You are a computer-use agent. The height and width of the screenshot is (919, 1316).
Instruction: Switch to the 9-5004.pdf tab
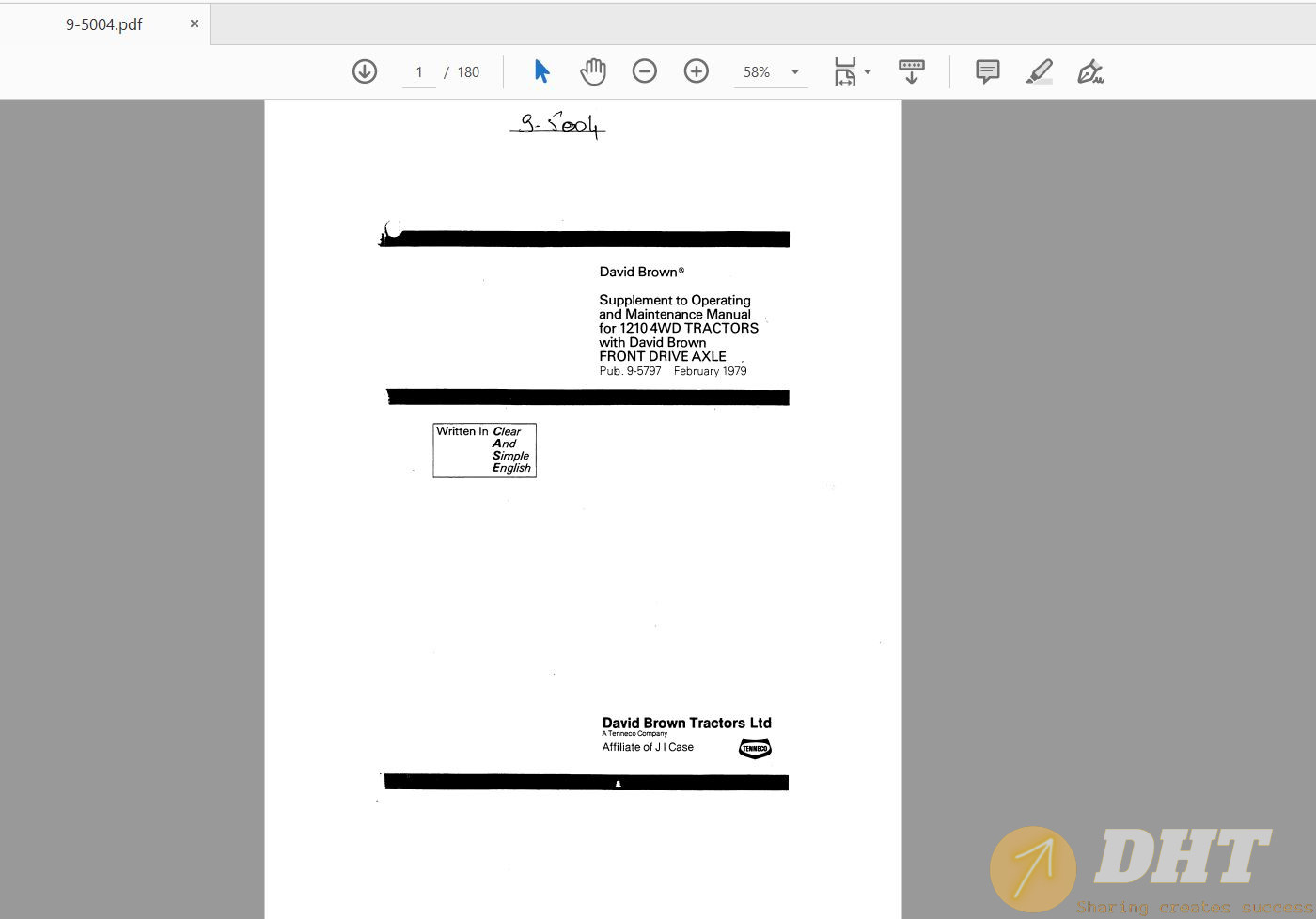pos(104,24)
